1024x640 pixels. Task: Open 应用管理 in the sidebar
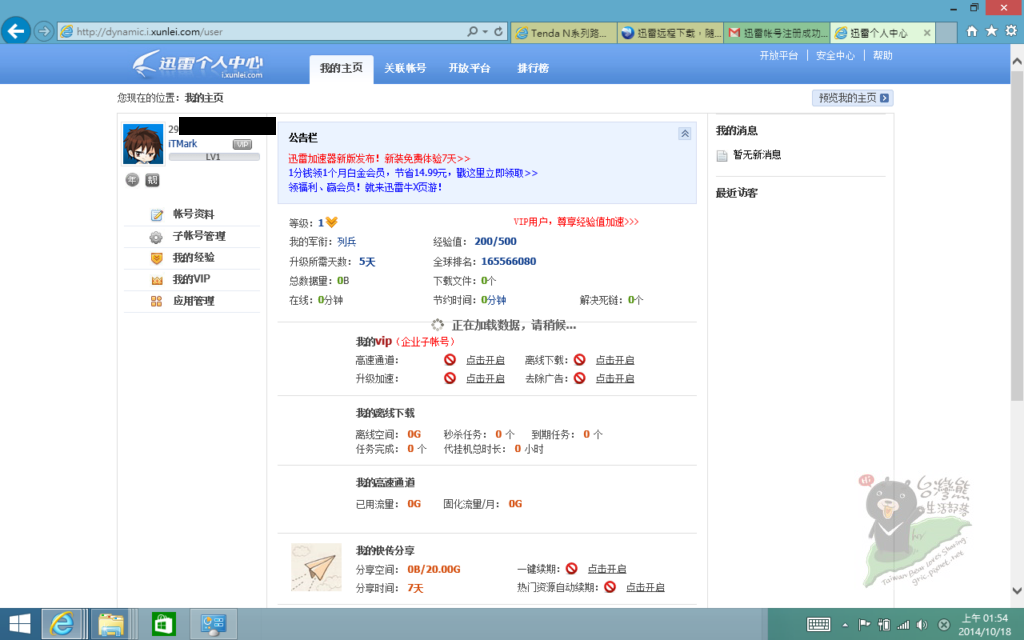pos(192,301)
